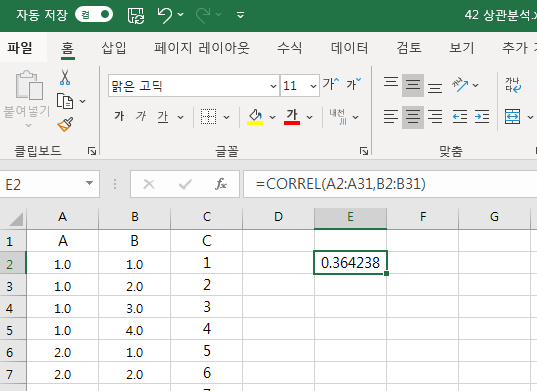The height and width of the screenshot is (391, 537).
Task: Open the font size 11 dropdown
Action: (x=313, y=86)
